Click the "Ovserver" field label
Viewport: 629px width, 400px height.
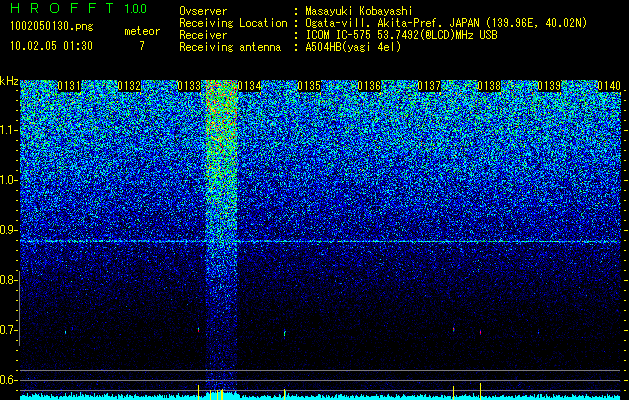203,11
